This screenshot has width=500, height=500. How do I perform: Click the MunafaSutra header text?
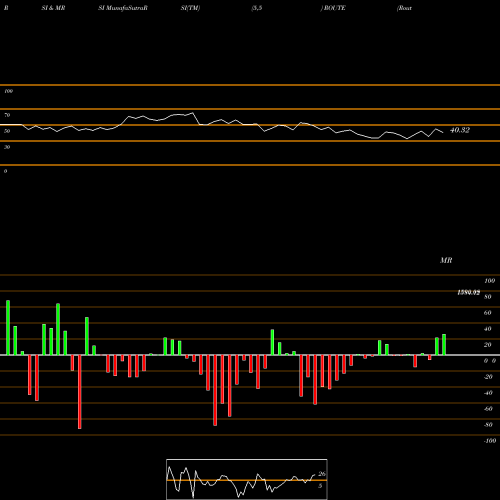pos(126,8)
